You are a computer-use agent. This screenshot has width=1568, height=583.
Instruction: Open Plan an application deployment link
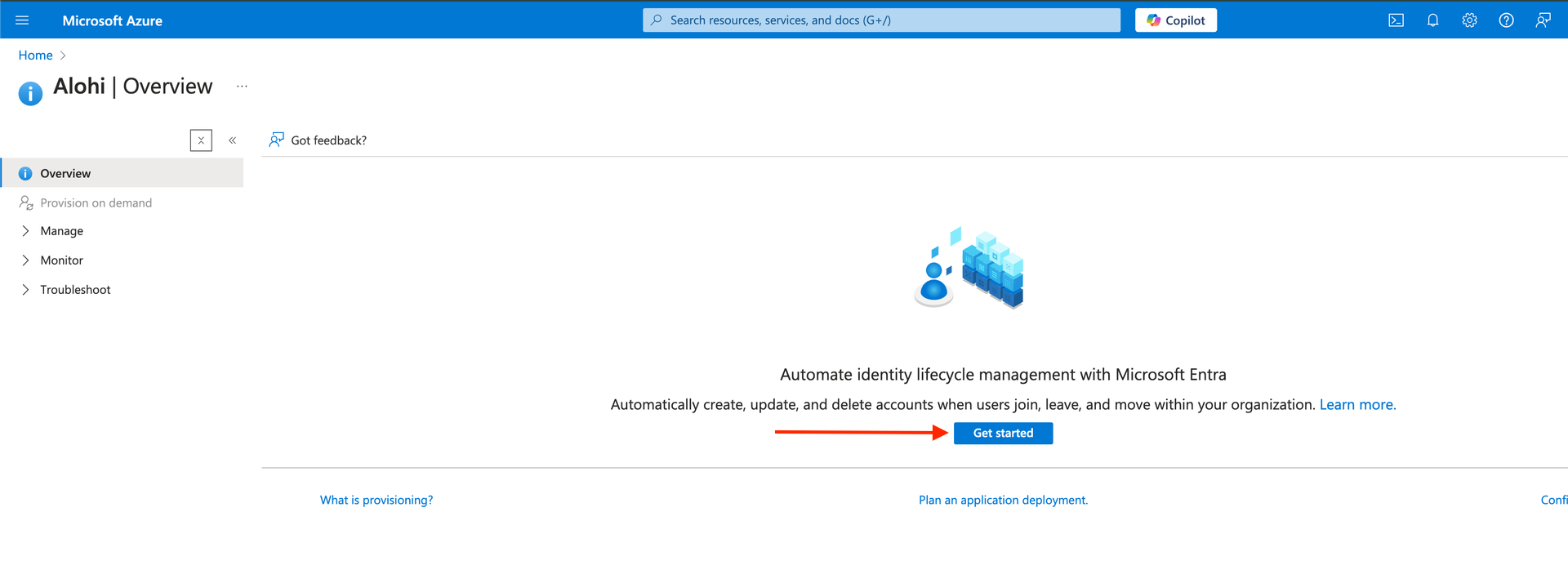point(1003,500)
